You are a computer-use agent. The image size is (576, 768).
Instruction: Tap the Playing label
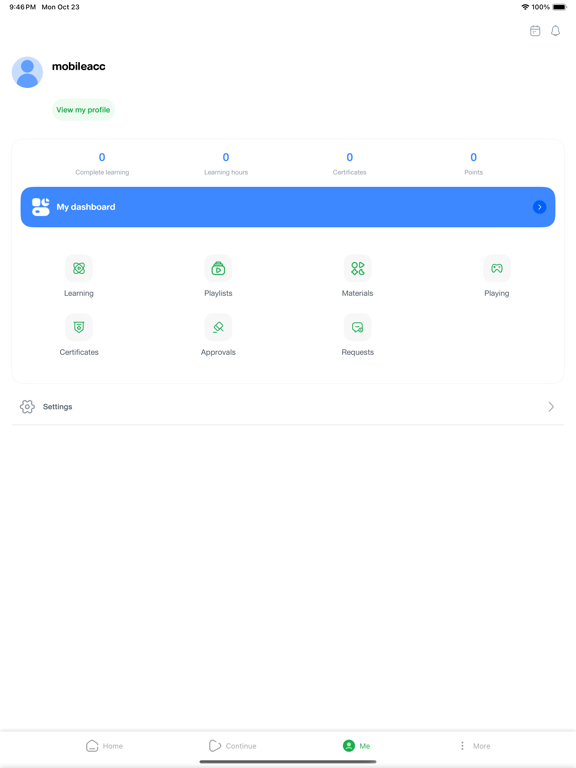[x=497, y=293]
